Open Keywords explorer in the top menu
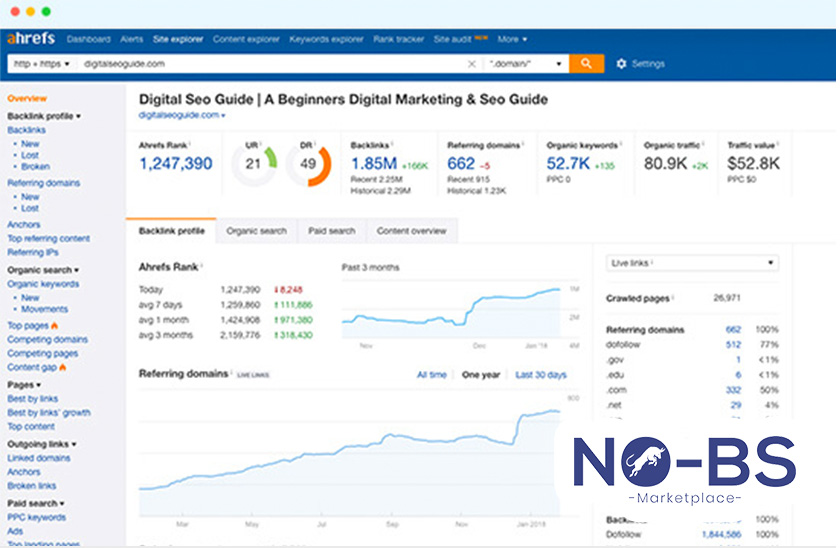The height and width of the screenshot is (548, 840). click(327, 39)
